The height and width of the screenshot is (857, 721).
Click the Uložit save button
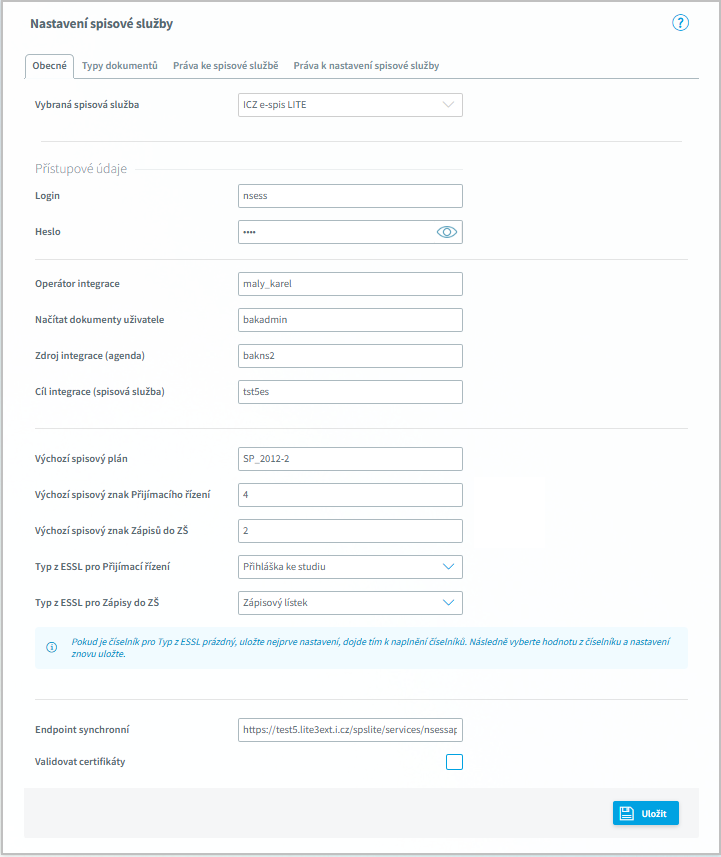point(646,813)
